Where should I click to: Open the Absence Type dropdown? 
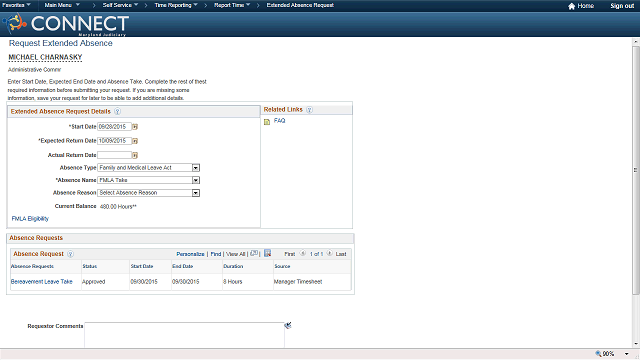[x=196, y=168]
